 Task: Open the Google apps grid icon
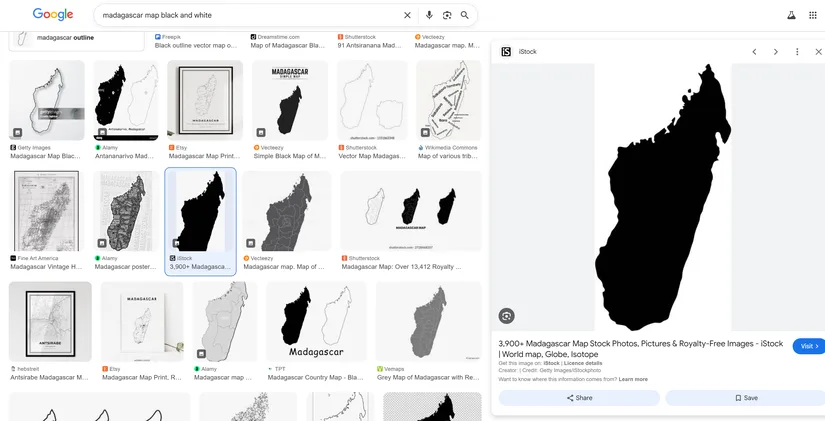pos(813,15)
